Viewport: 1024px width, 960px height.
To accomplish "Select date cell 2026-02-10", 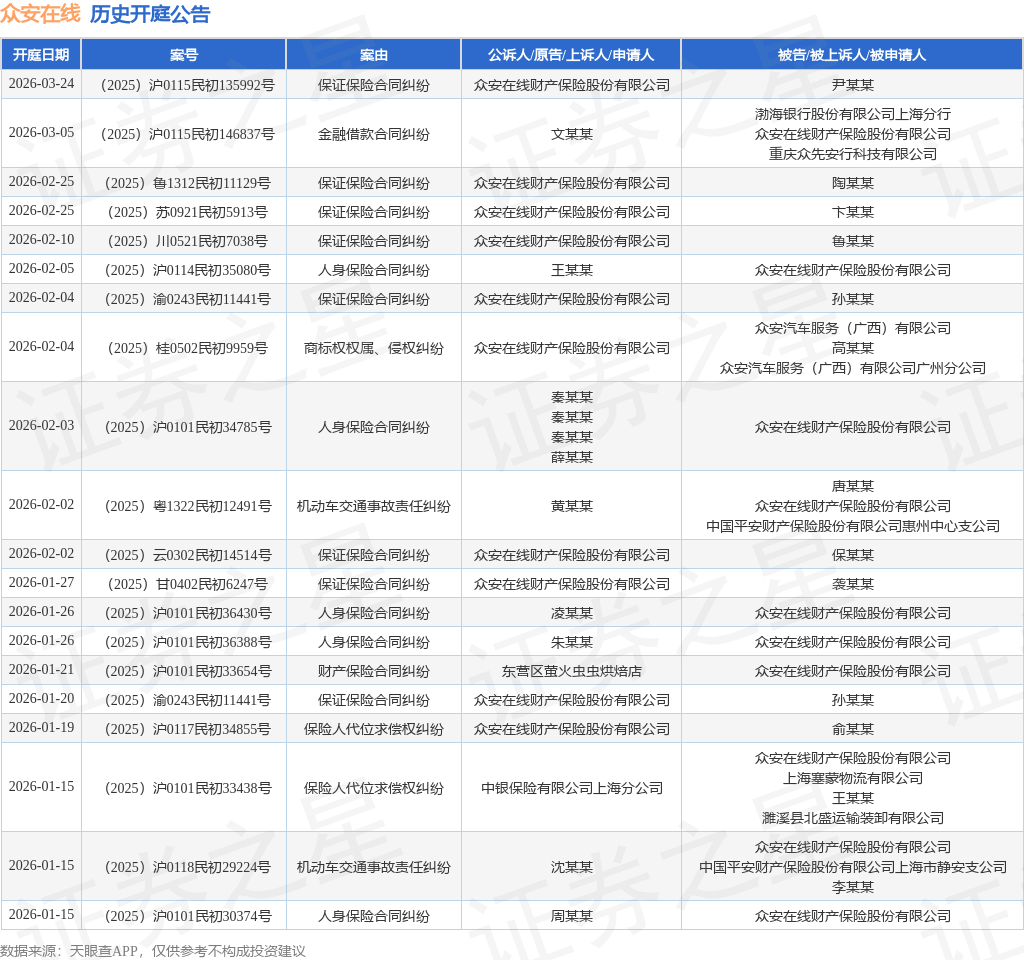I will click(41, 240).
